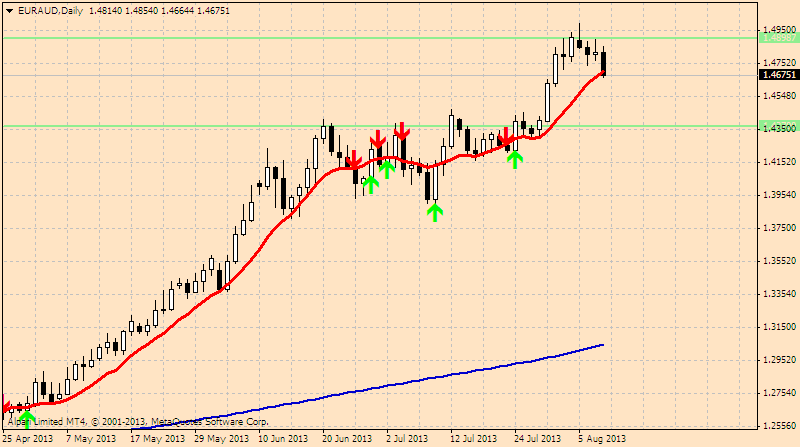The image size is (800, 447).
Task: Click the green highlighted 1.43500 price tag
Action: click(778, 128)
